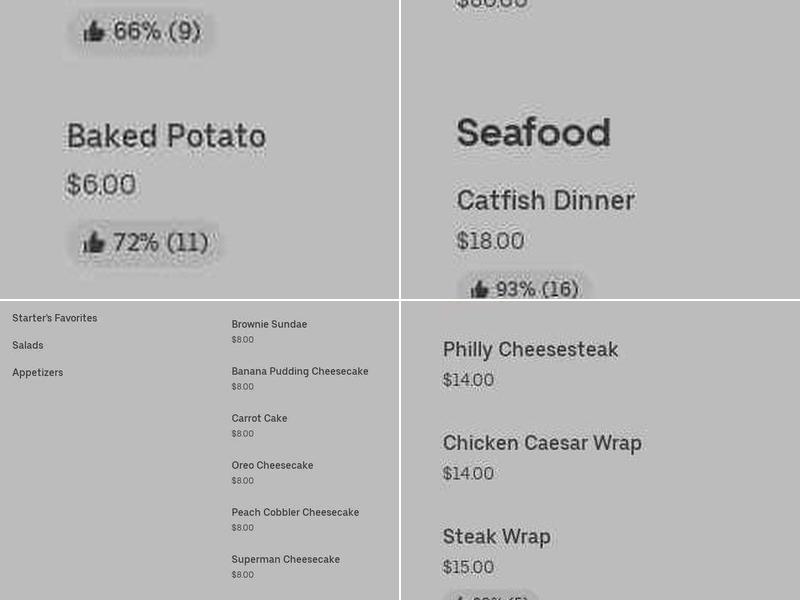Click the 93% rating badge under Catfish Dinner

click(527, 289)
